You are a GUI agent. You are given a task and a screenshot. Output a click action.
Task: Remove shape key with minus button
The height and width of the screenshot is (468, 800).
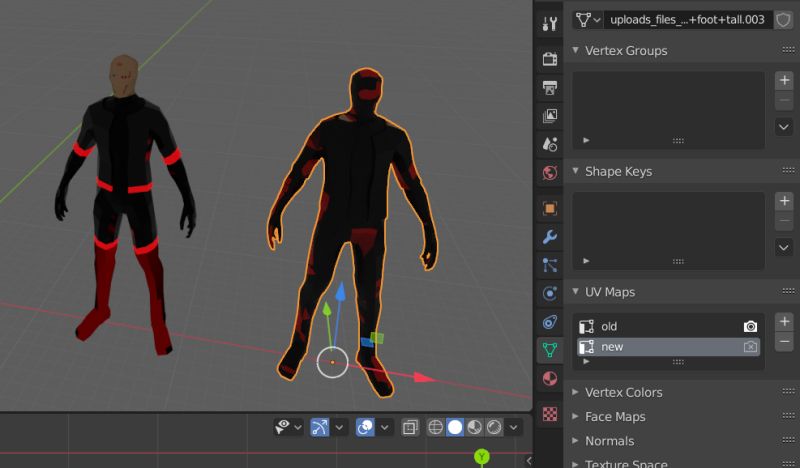pos(784,221)
